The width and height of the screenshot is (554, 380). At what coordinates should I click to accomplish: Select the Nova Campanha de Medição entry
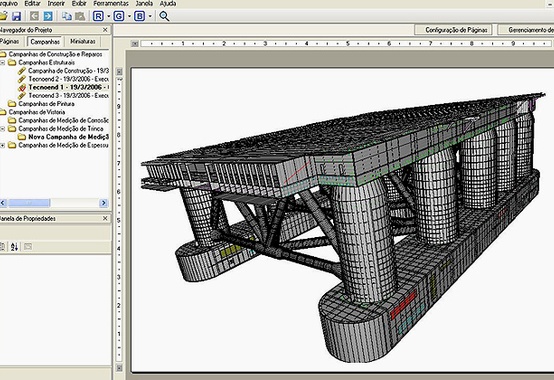coord(69,137)
